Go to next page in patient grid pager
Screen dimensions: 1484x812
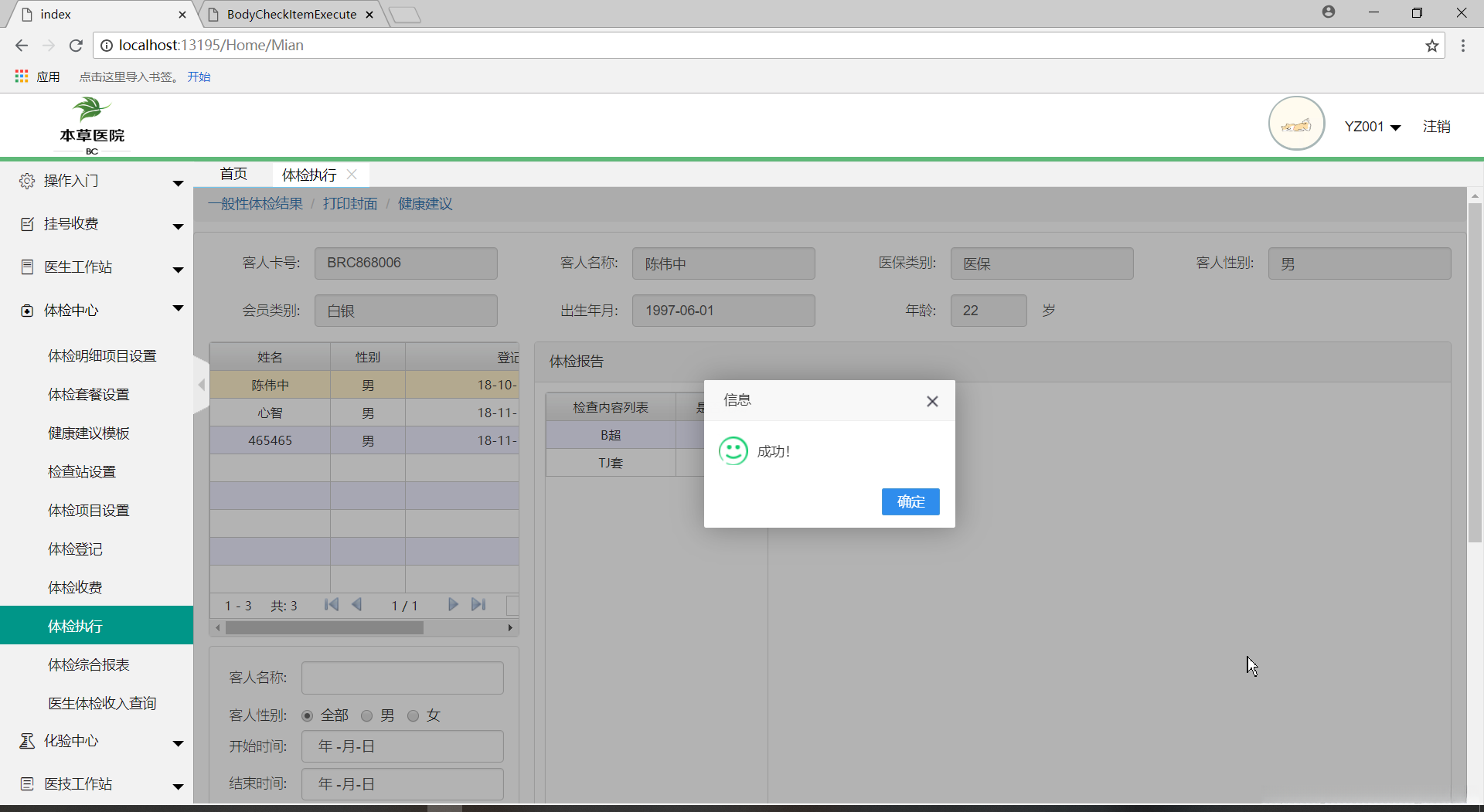[453, 605]
